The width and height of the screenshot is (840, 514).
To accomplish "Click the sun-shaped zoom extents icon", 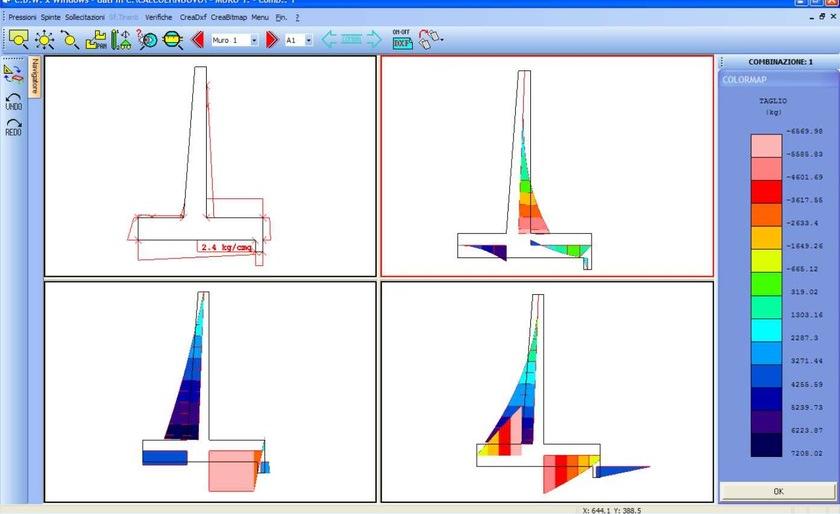I will coord(45,40).
